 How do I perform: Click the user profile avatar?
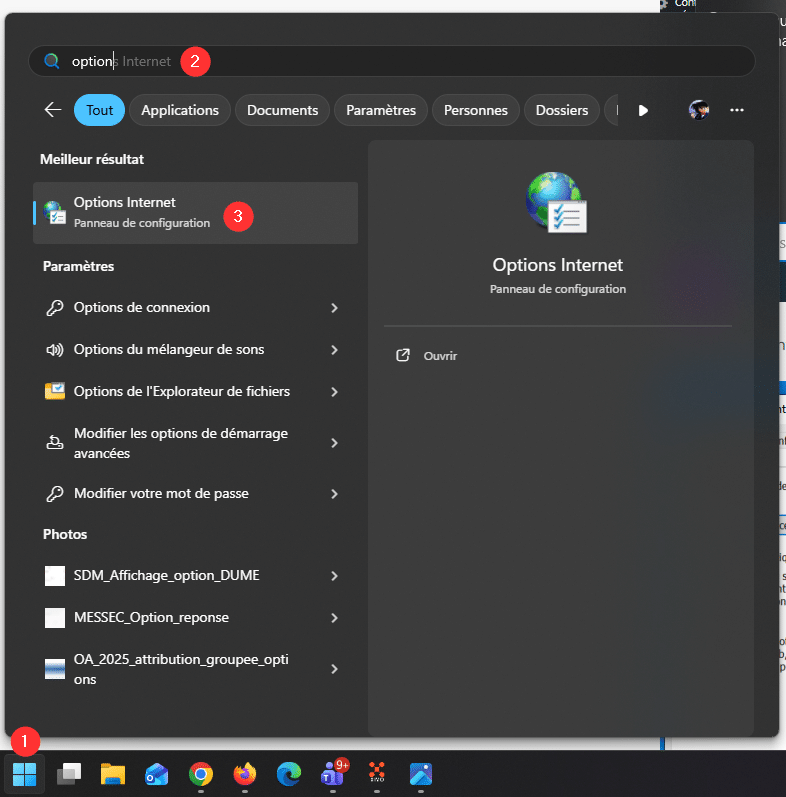[699, 110]
